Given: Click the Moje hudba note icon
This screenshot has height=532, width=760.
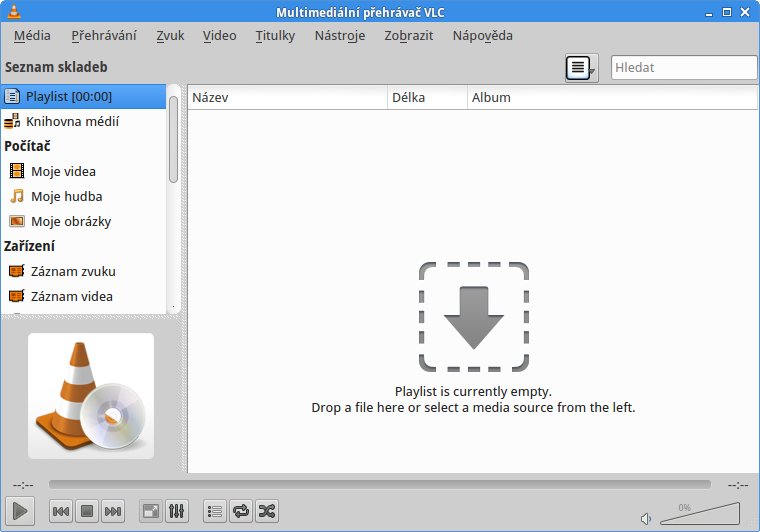Looking at the screenshot, I should pos(17,196).
